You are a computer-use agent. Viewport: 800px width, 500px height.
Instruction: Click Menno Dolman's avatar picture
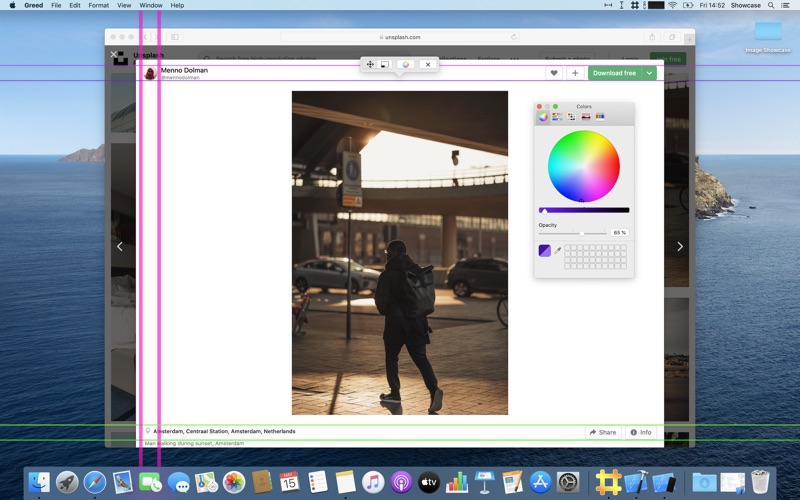pos(151,73)
